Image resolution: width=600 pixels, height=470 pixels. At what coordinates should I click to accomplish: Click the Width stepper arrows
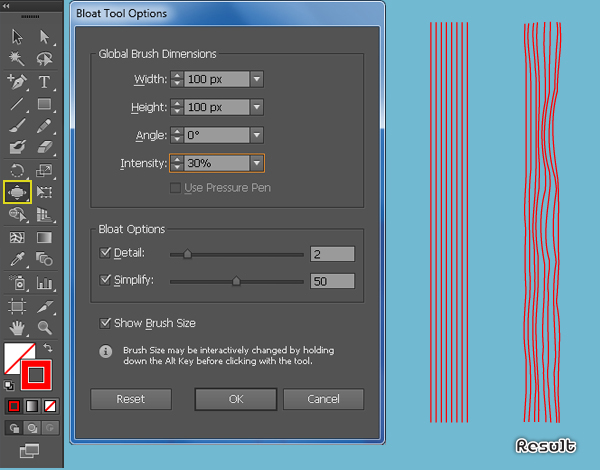coord(177,79)
